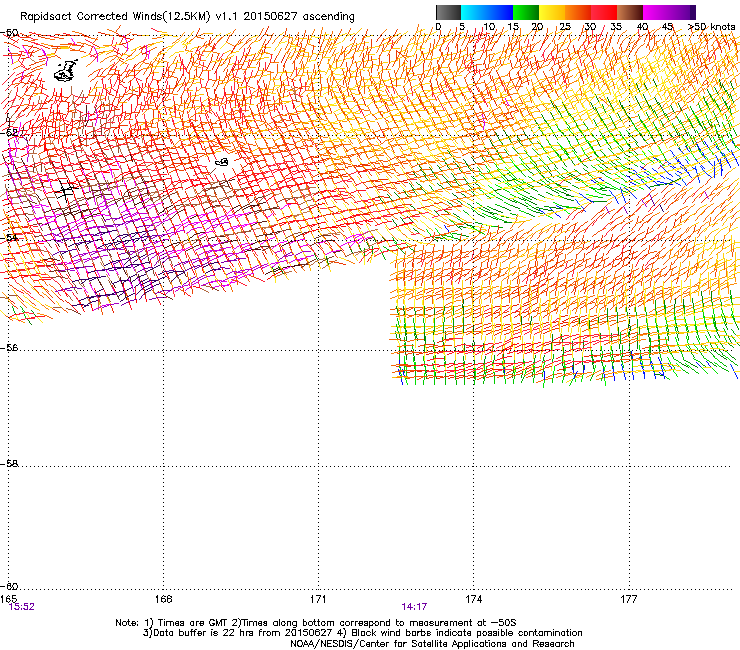Click the blue 10-15 knots legend segment
Viewport: 740px width, 650px height.
point(500,12)
